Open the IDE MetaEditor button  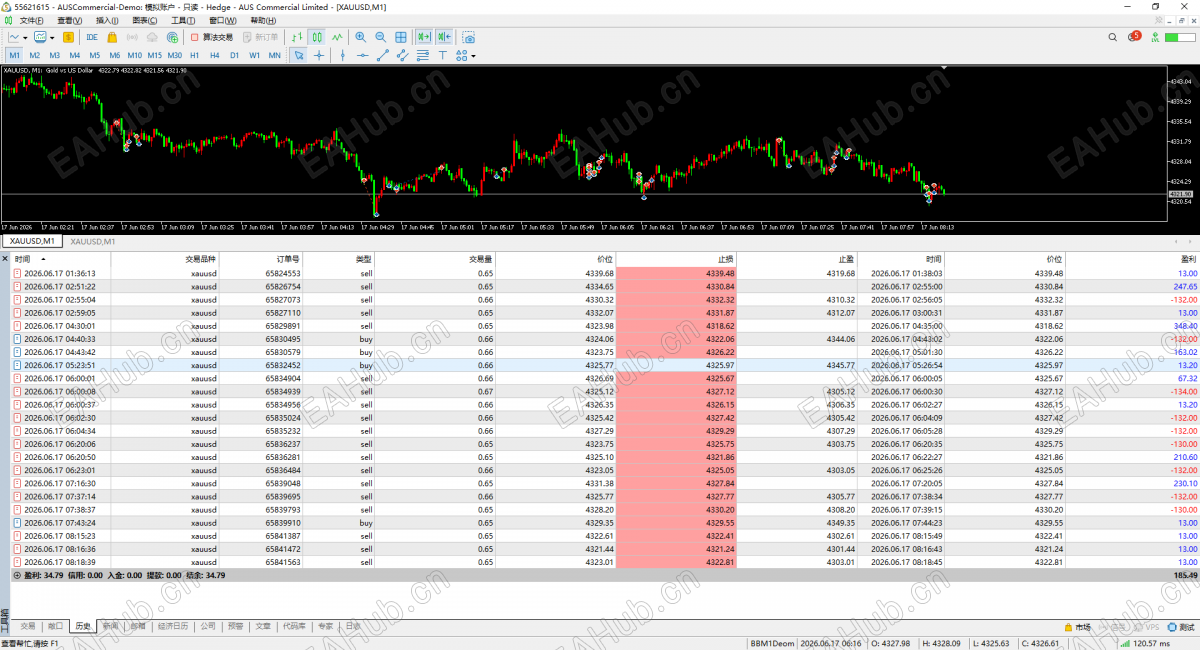[92, 37]
